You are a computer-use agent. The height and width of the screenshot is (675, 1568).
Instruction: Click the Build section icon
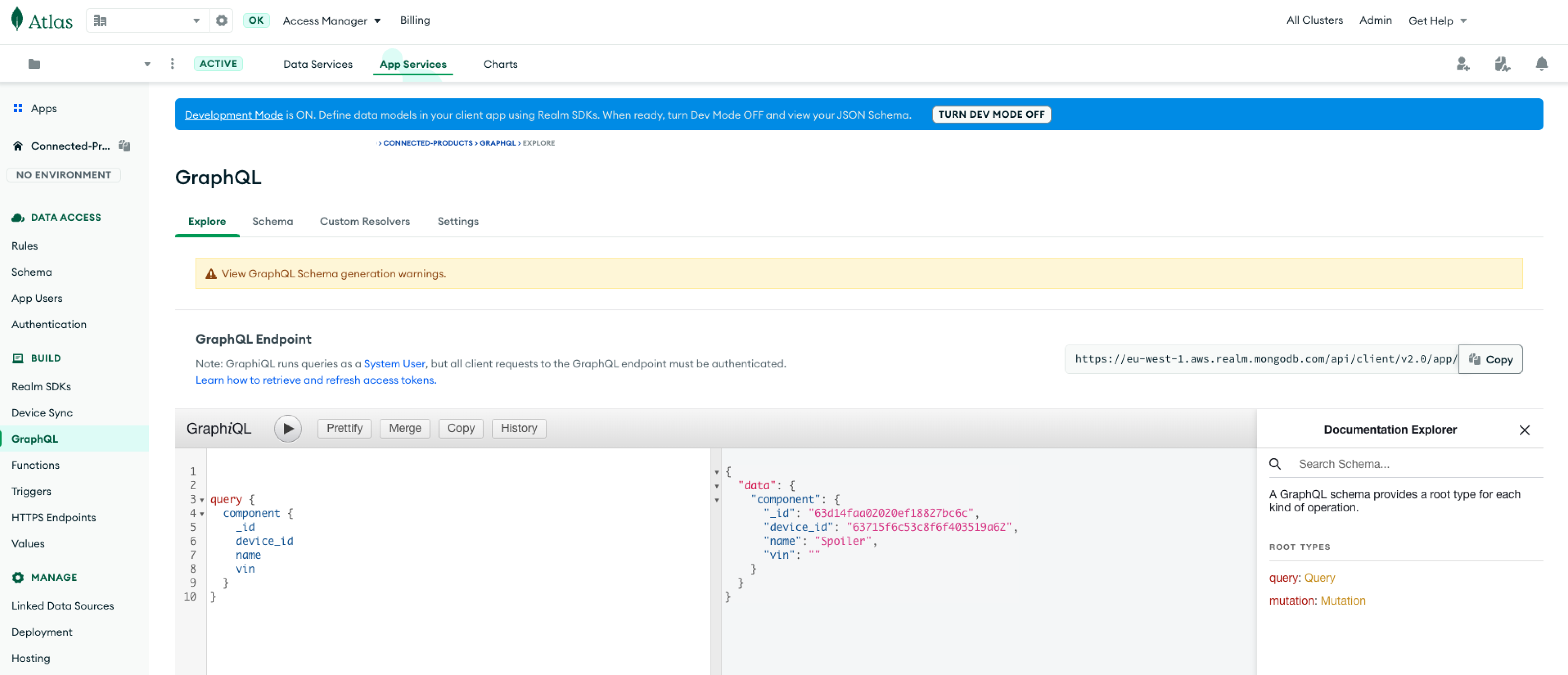pyautogui.click(x=18, y=358)
